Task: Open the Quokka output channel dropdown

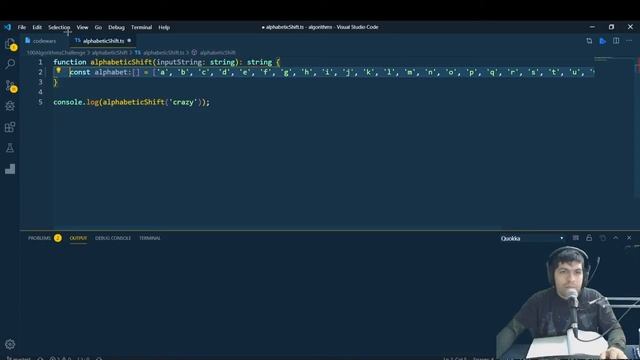Action: [x=532, y=238]
